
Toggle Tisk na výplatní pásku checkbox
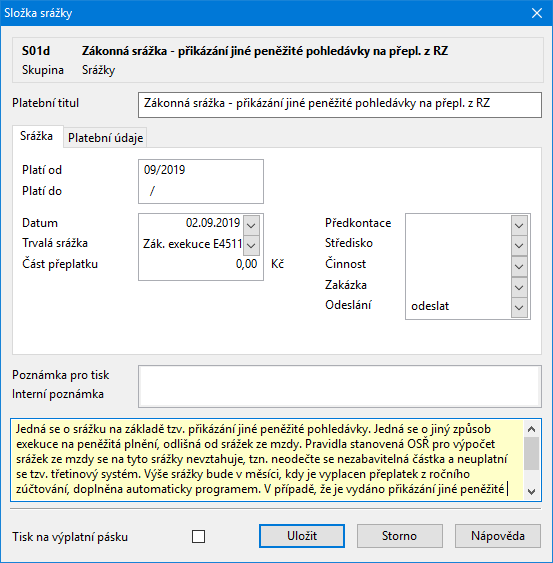click(199, 536)
